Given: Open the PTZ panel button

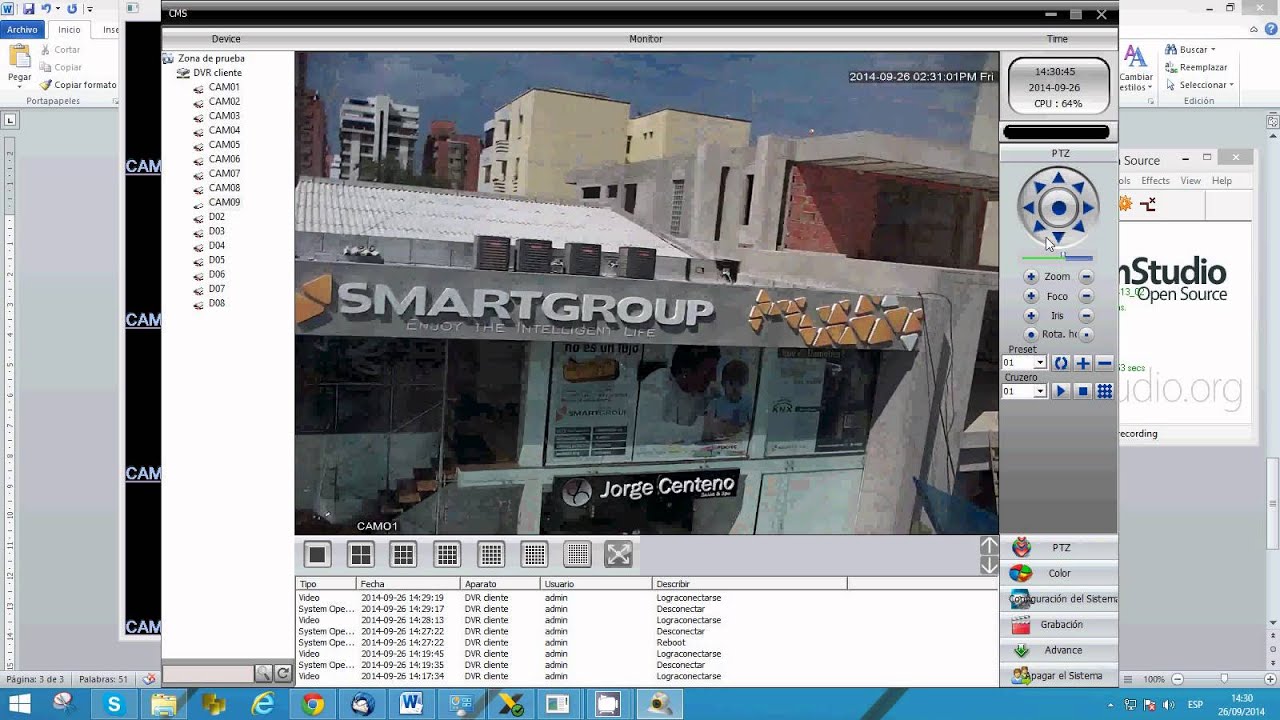Looking at the screenshot, I should [1059, 548].
